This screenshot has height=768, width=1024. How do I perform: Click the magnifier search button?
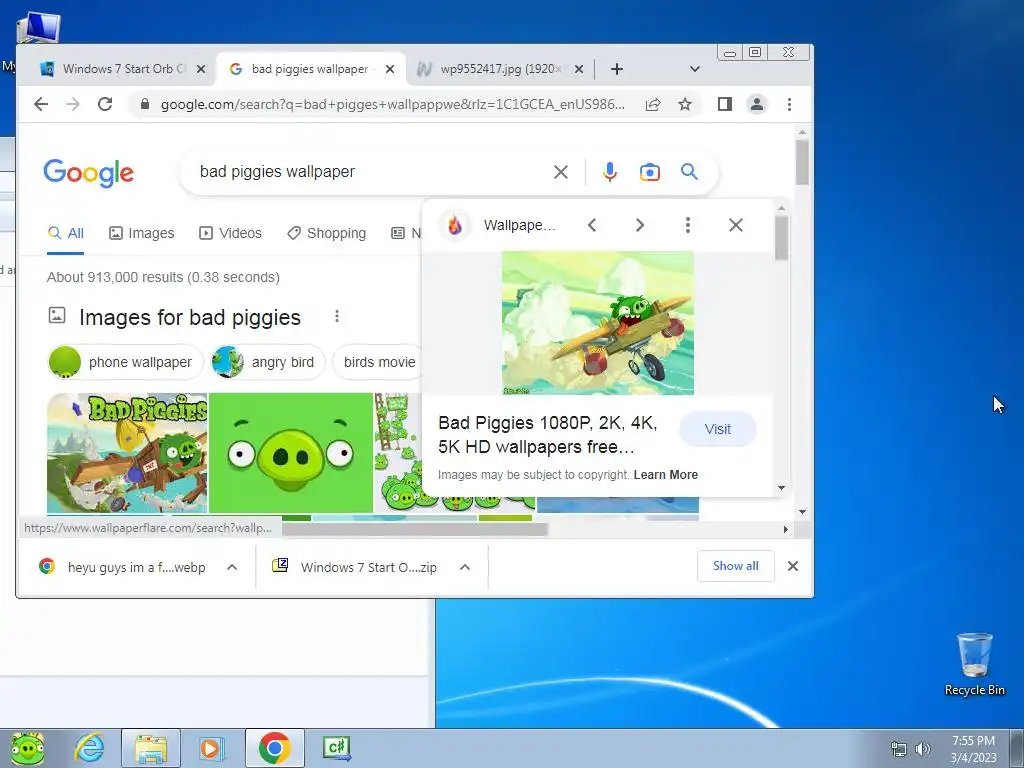(689, 171)
